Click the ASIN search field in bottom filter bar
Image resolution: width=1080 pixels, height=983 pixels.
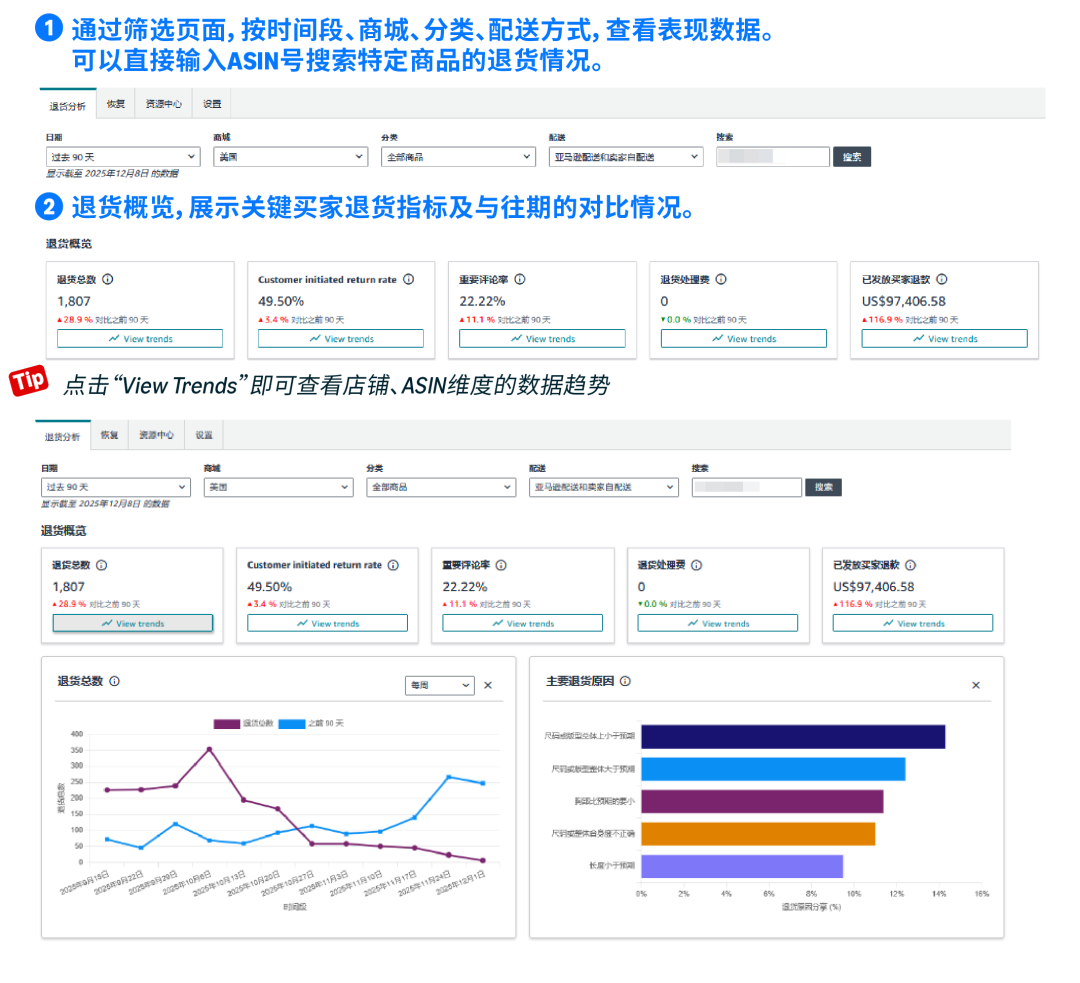pos(747,487)
